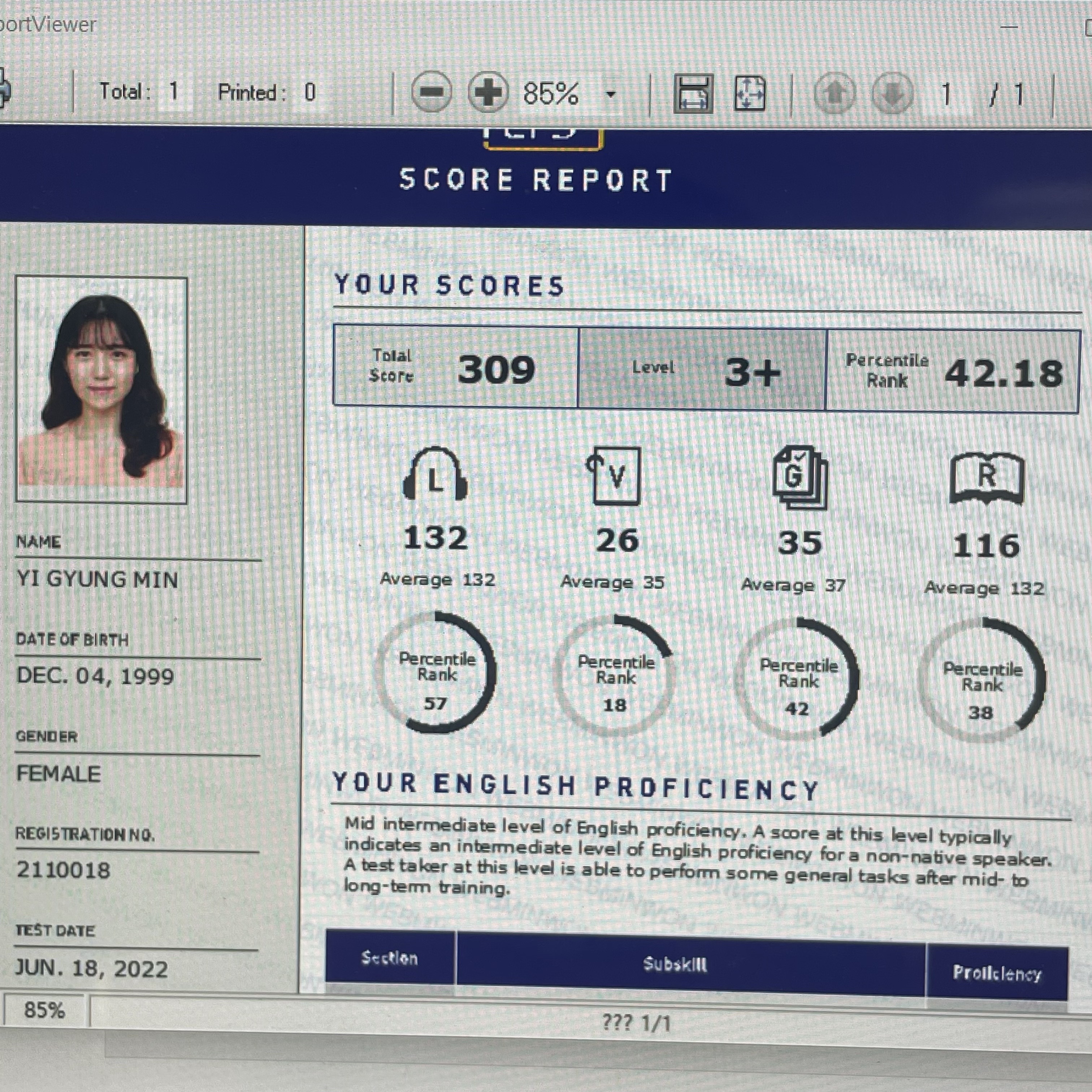This screenshot has width=1092, height=1092.
Task: Click the zoom in plus button
Action: 488,92
